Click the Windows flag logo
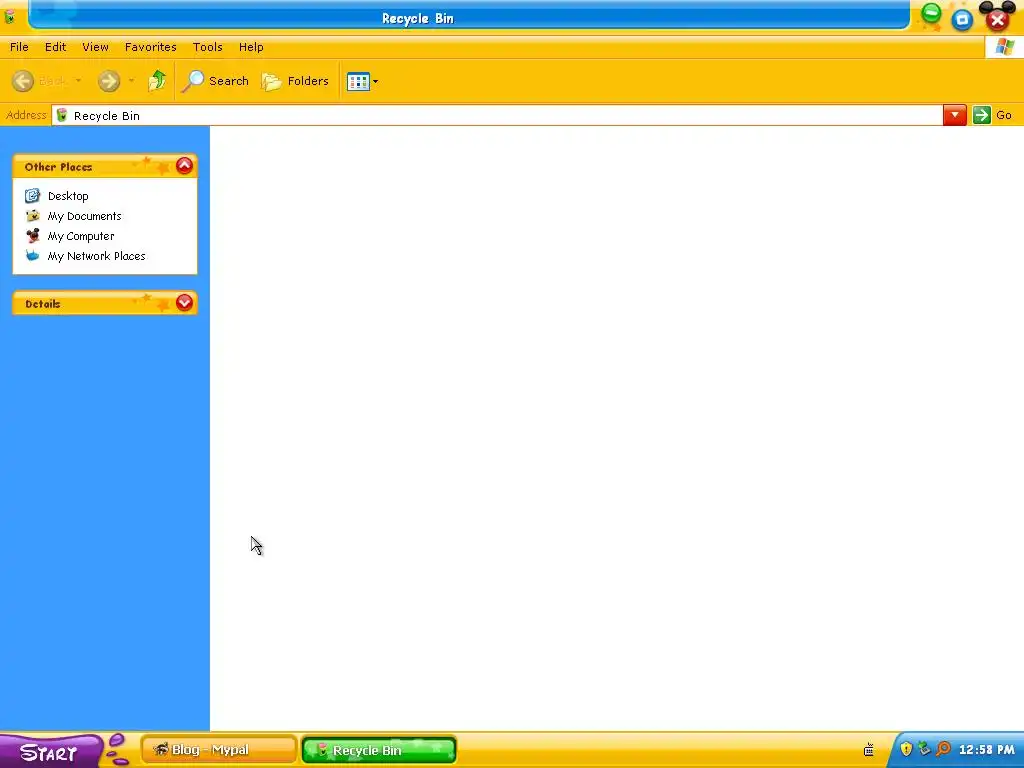 tap(1004, 47)
